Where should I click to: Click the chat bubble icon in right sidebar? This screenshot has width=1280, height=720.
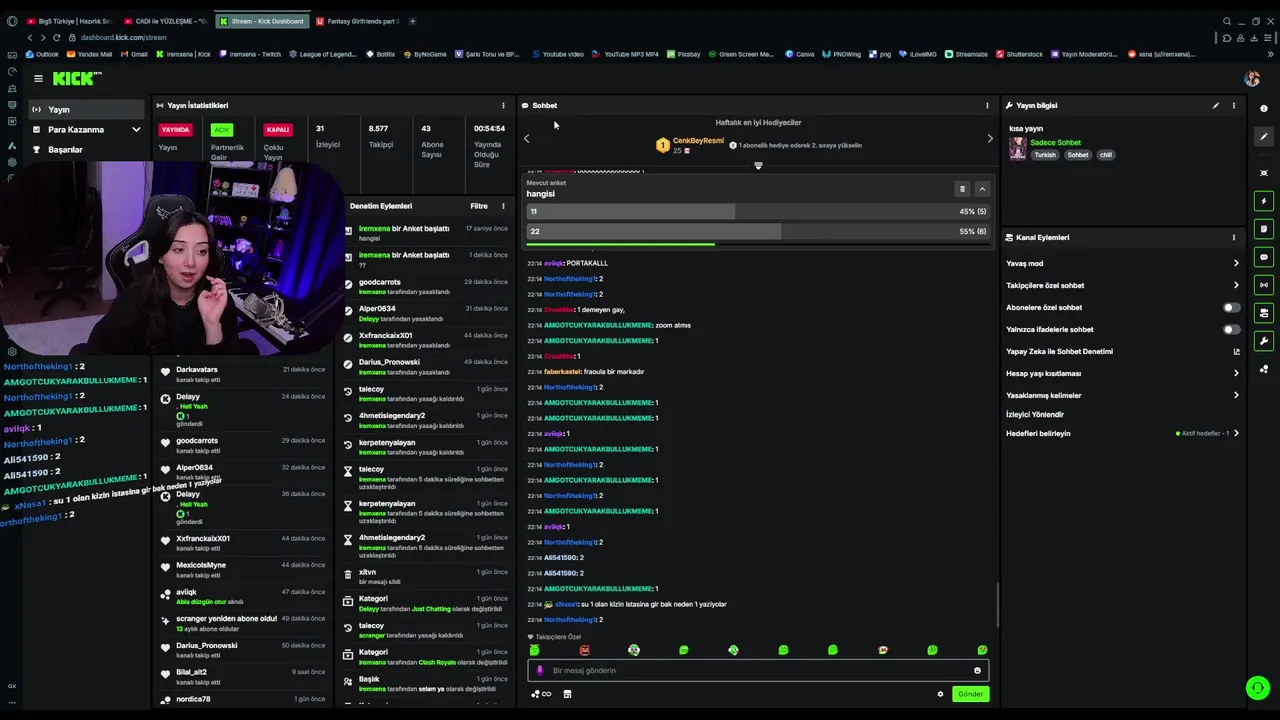click(x=1264, y=257)
